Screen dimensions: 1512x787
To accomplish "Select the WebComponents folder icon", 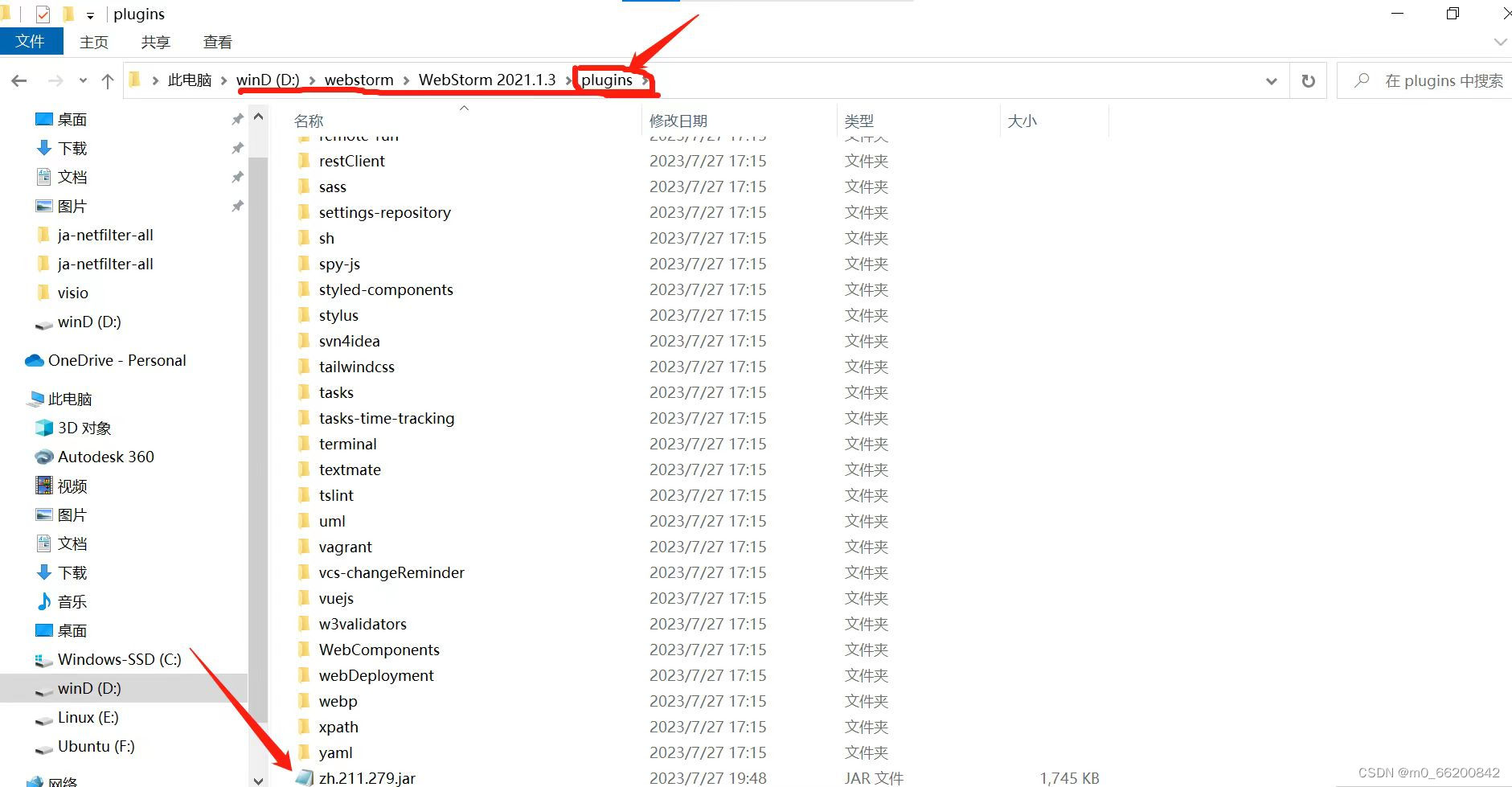I will (304, 650).
